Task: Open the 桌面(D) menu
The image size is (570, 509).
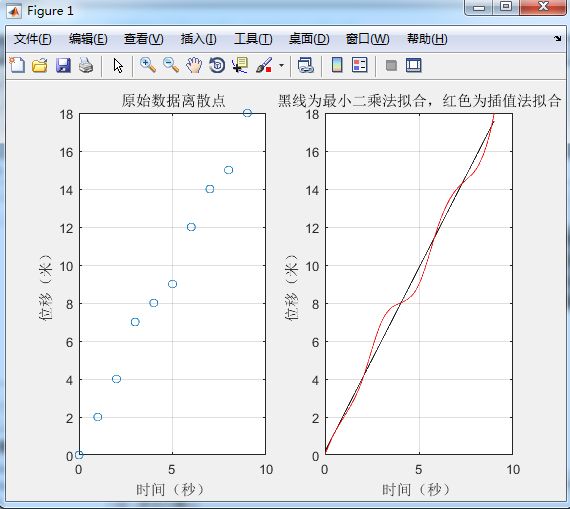Action: (309, 39)
